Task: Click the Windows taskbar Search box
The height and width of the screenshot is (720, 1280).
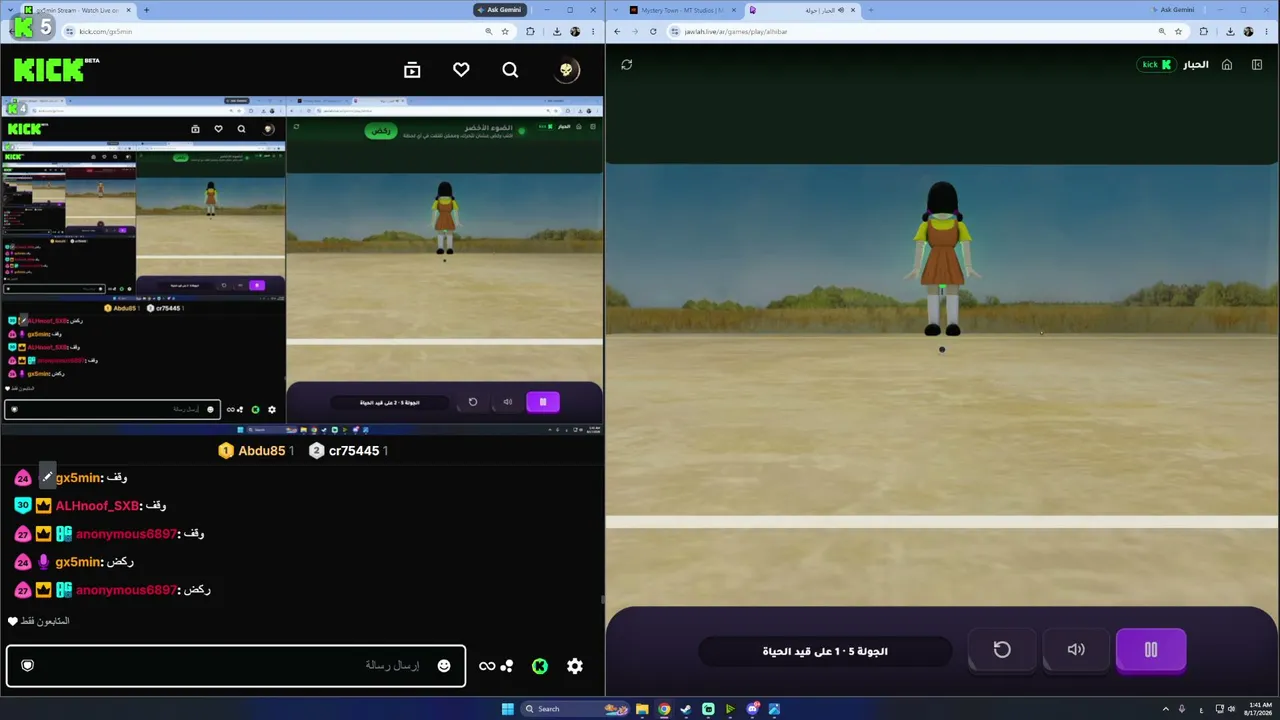Action: [x=575, y=709]
